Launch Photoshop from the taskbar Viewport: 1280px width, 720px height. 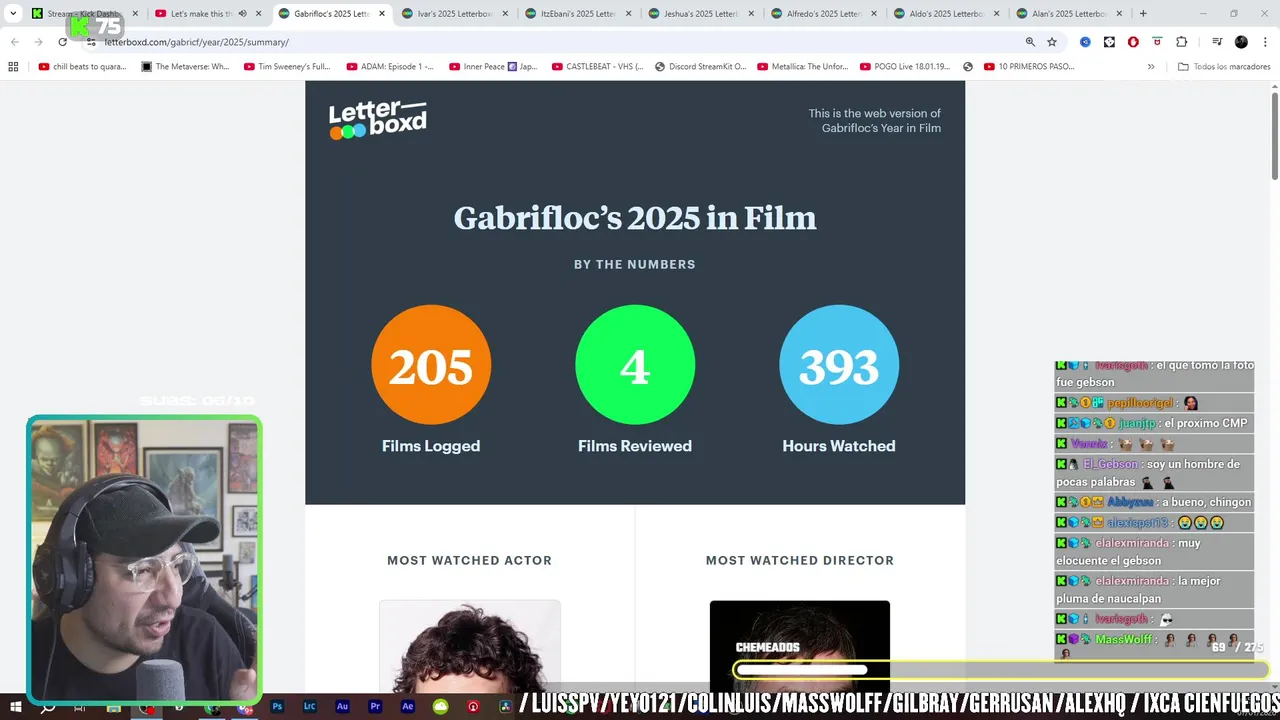[x=277, y=707]
